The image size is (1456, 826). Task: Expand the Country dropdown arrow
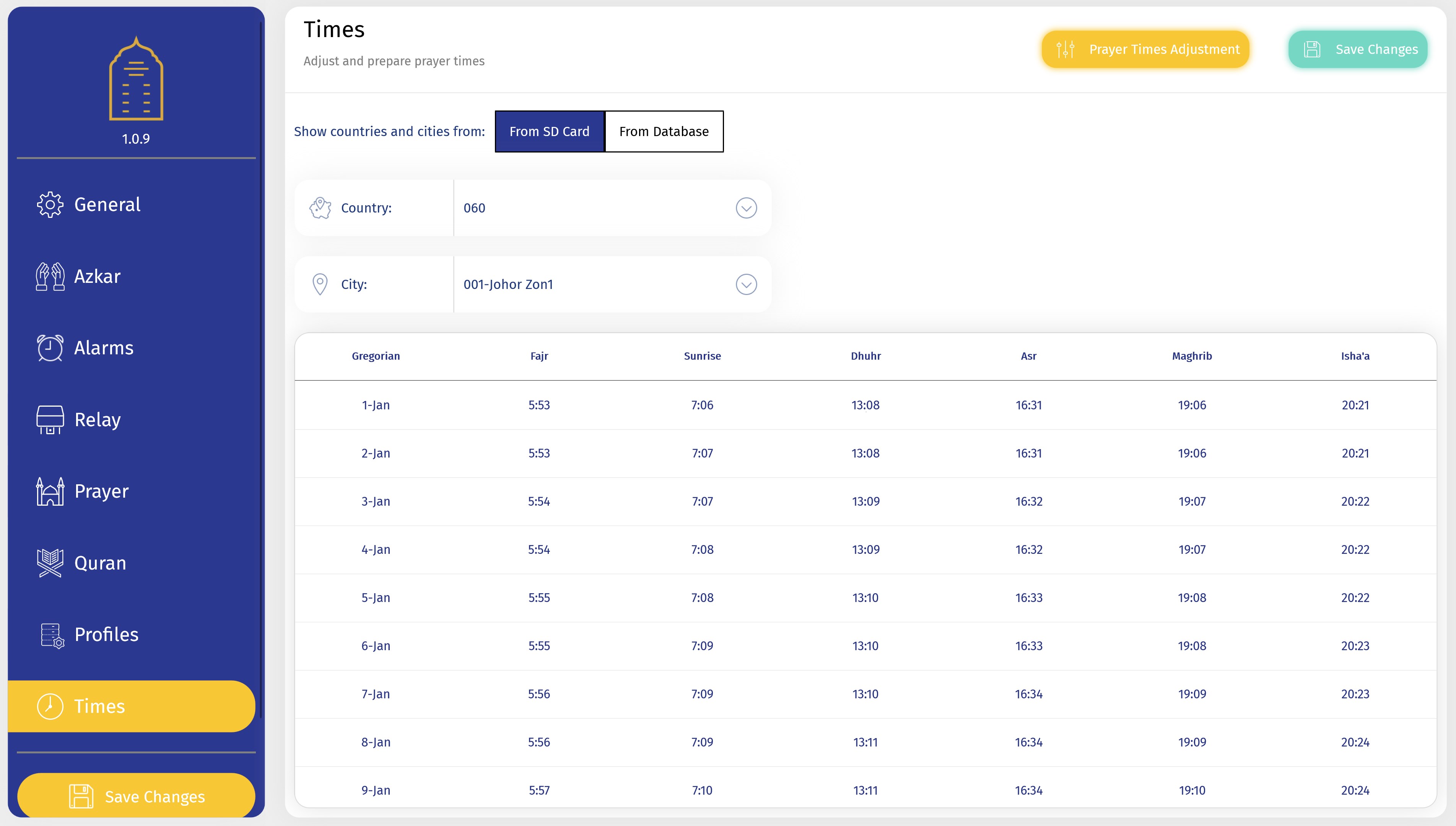(x=746, y=208)
